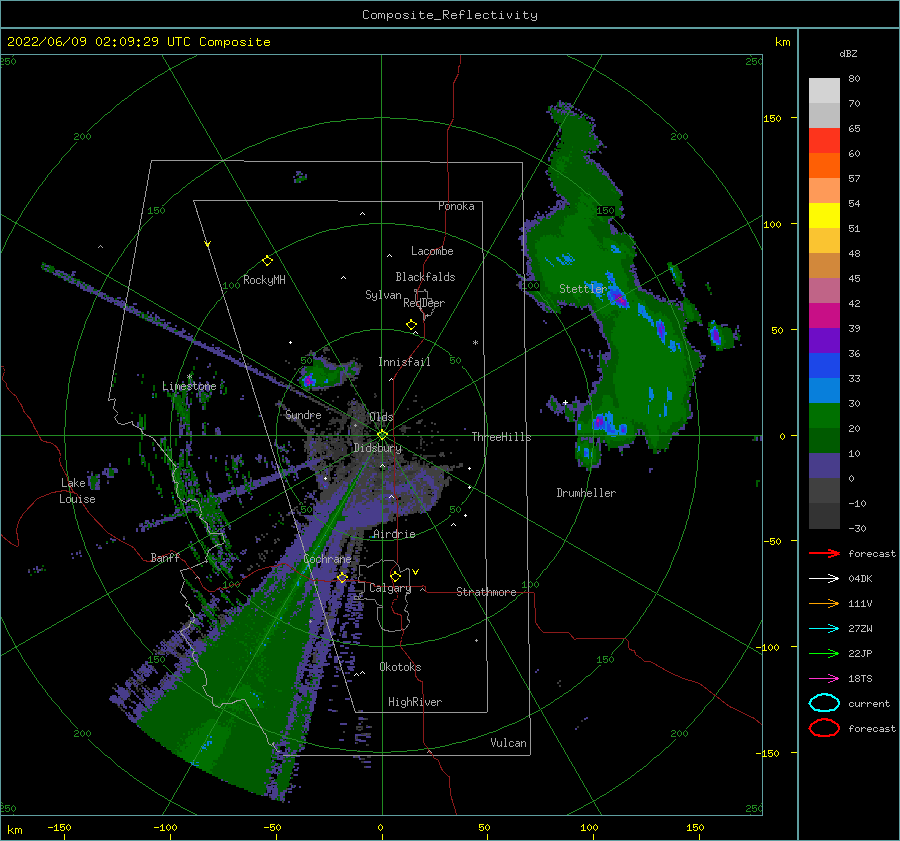Click the red forecast arrow legend icon
This screenshot has height=841, width=900.
[824, 553]
